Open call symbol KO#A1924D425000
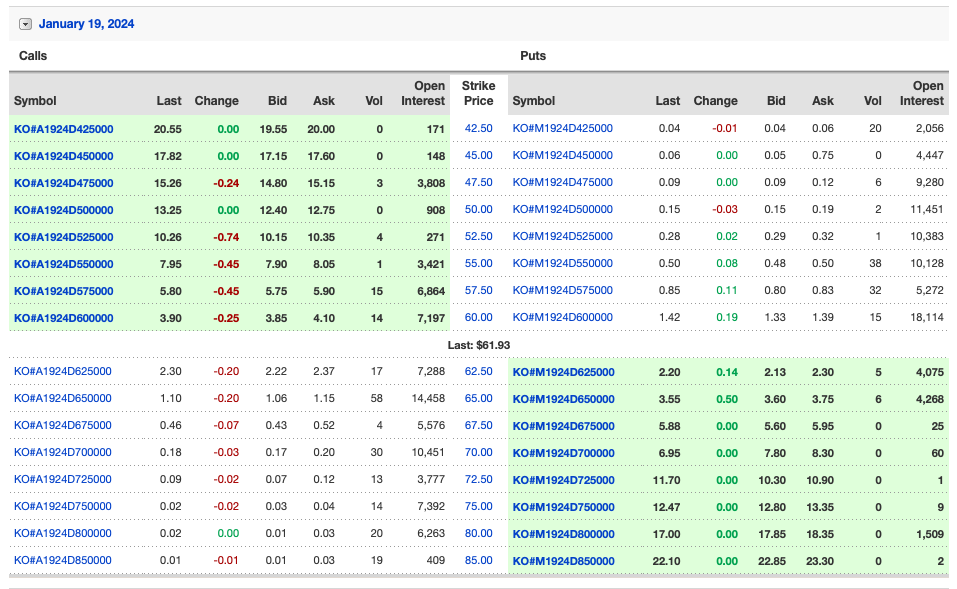 (x=63, y=129)
